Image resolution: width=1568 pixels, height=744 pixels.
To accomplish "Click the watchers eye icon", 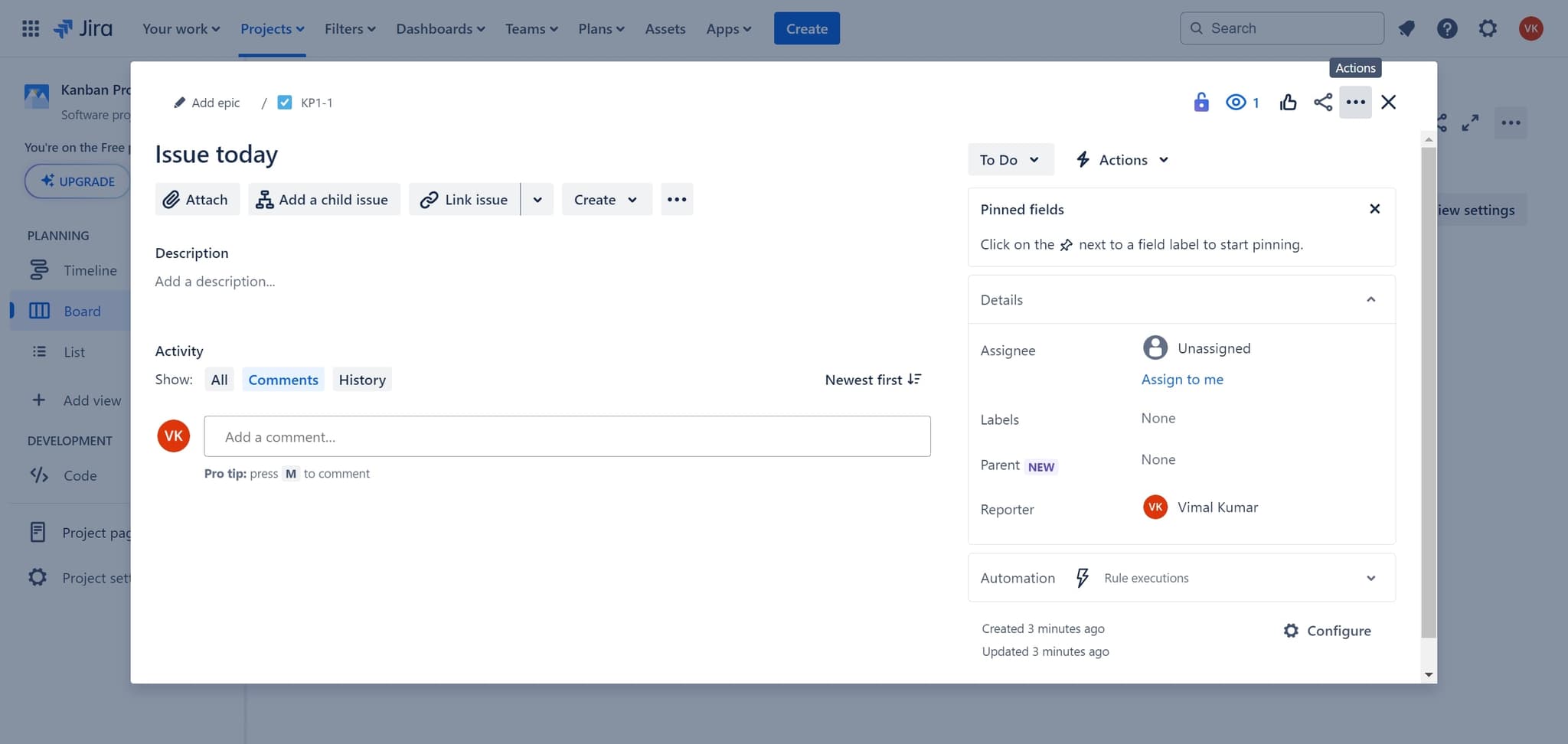I will pos(1236,102).
